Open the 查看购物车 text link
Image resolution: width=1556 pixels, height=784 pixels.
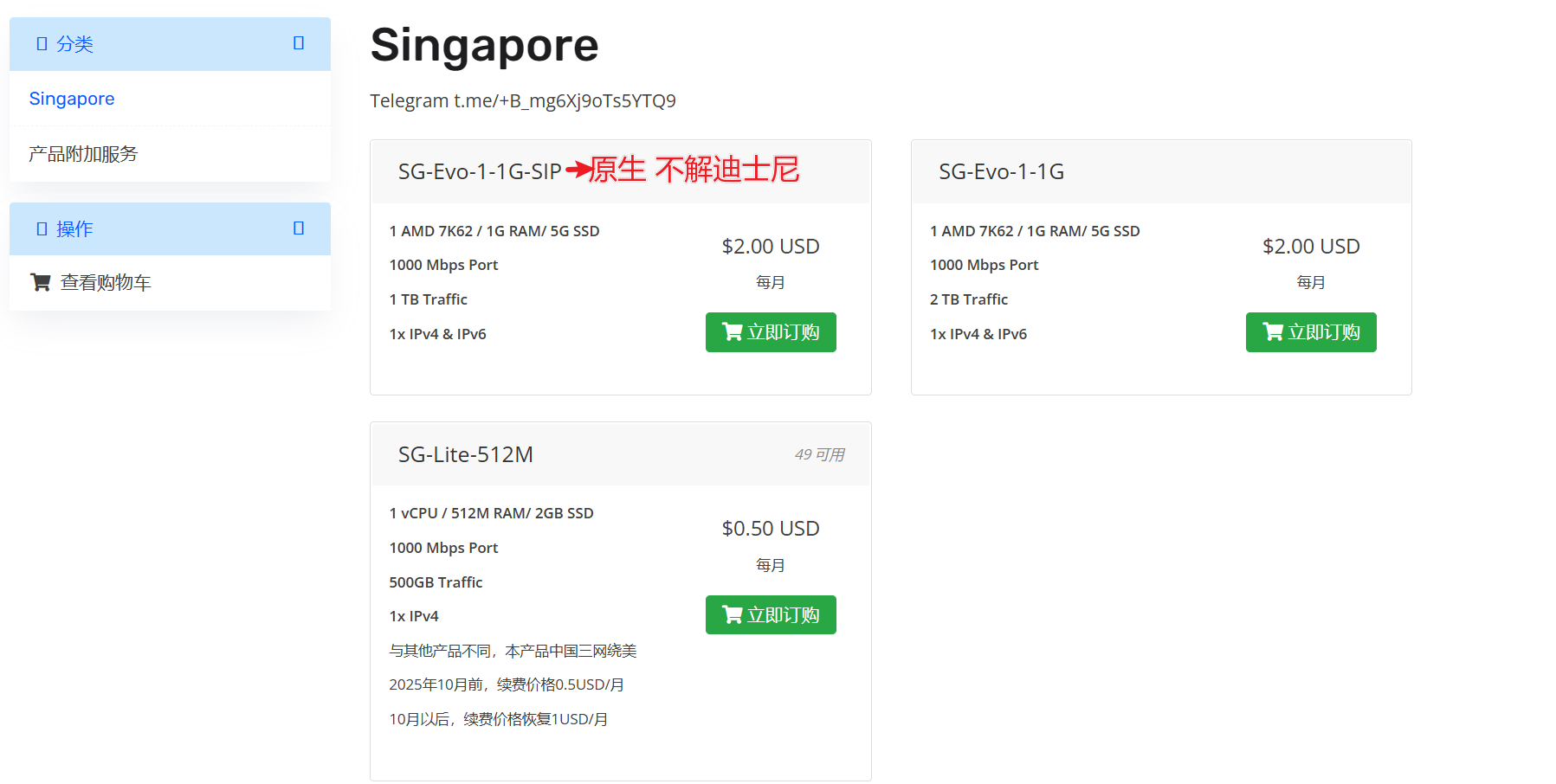[x=106, y=283]
